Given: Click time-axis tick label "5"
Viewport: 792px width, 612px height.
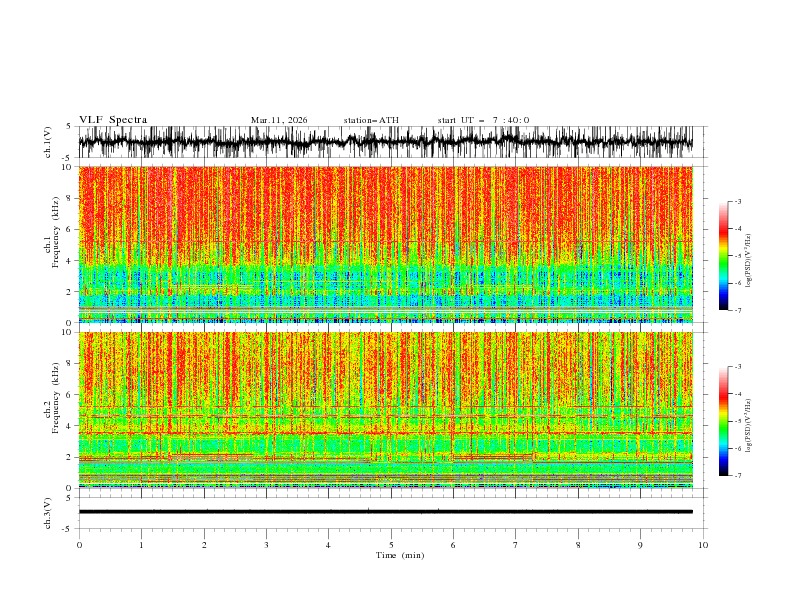Looking at the screenshot, I should tap(391, 545).
